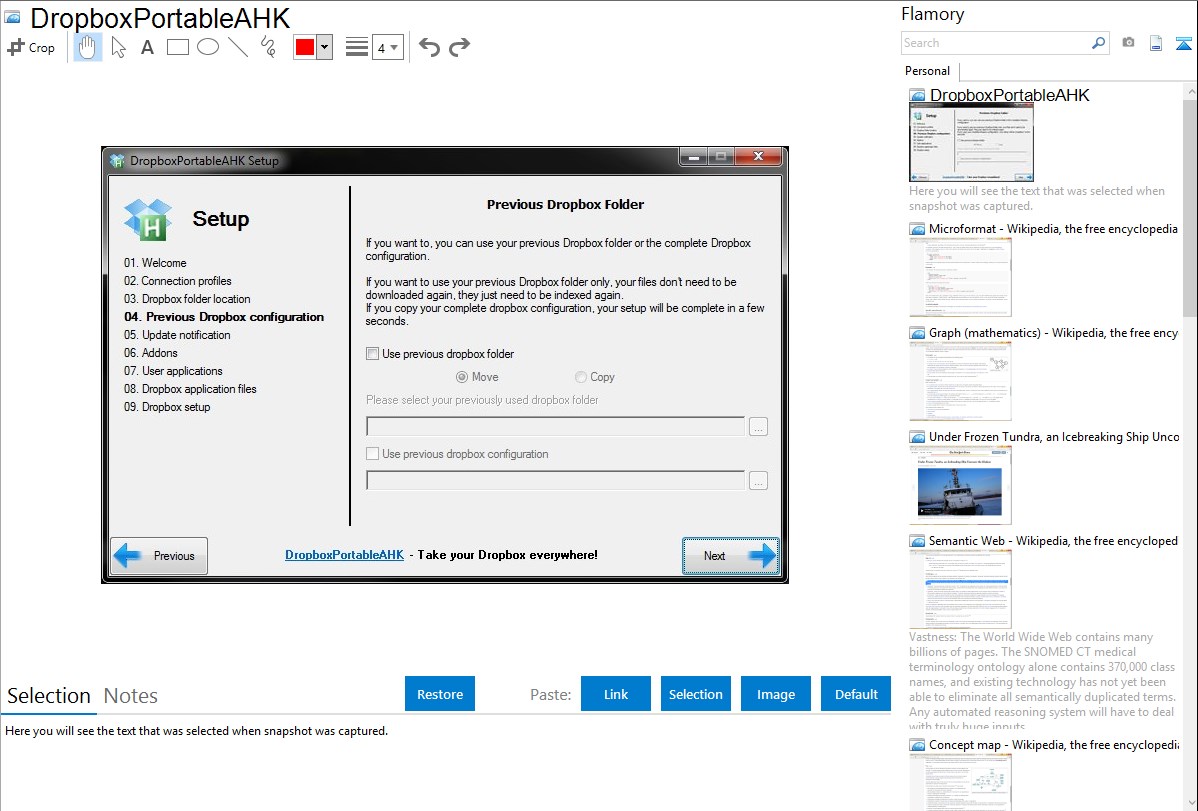Enable Use previous dropbox configuration checkbox
The height and width of the screenshot is (811, 1198).
tap(373, 454)
